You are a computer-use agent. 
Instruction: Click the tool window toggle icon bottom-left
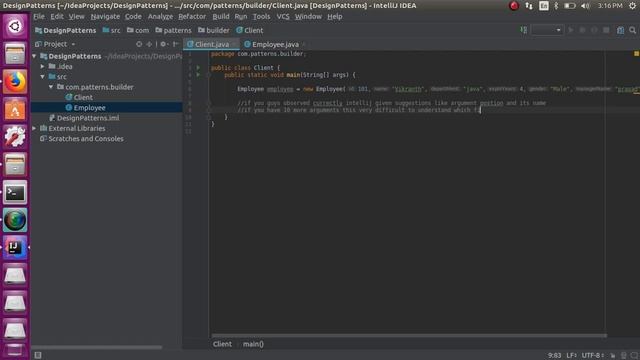click(38, 355)
